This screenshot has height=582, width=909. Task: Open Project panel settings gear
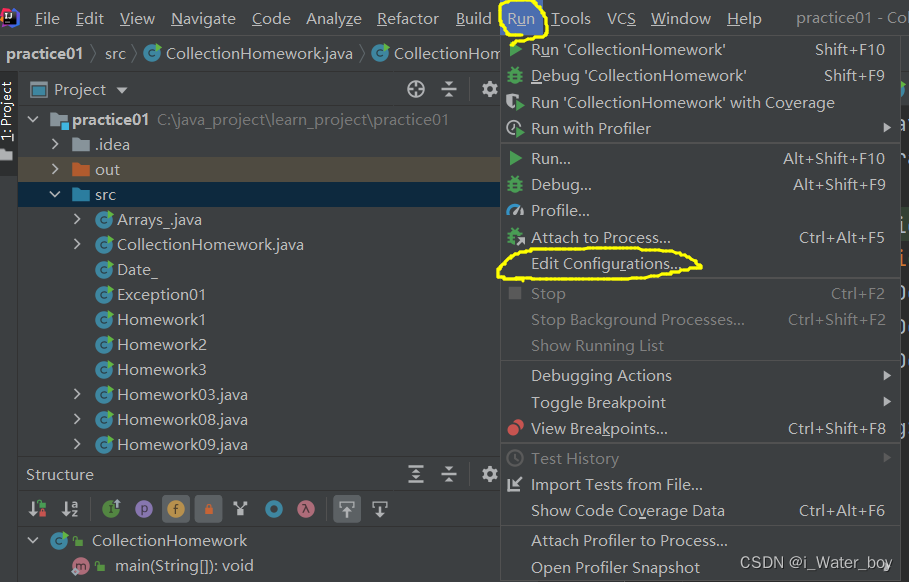[489, 89]
